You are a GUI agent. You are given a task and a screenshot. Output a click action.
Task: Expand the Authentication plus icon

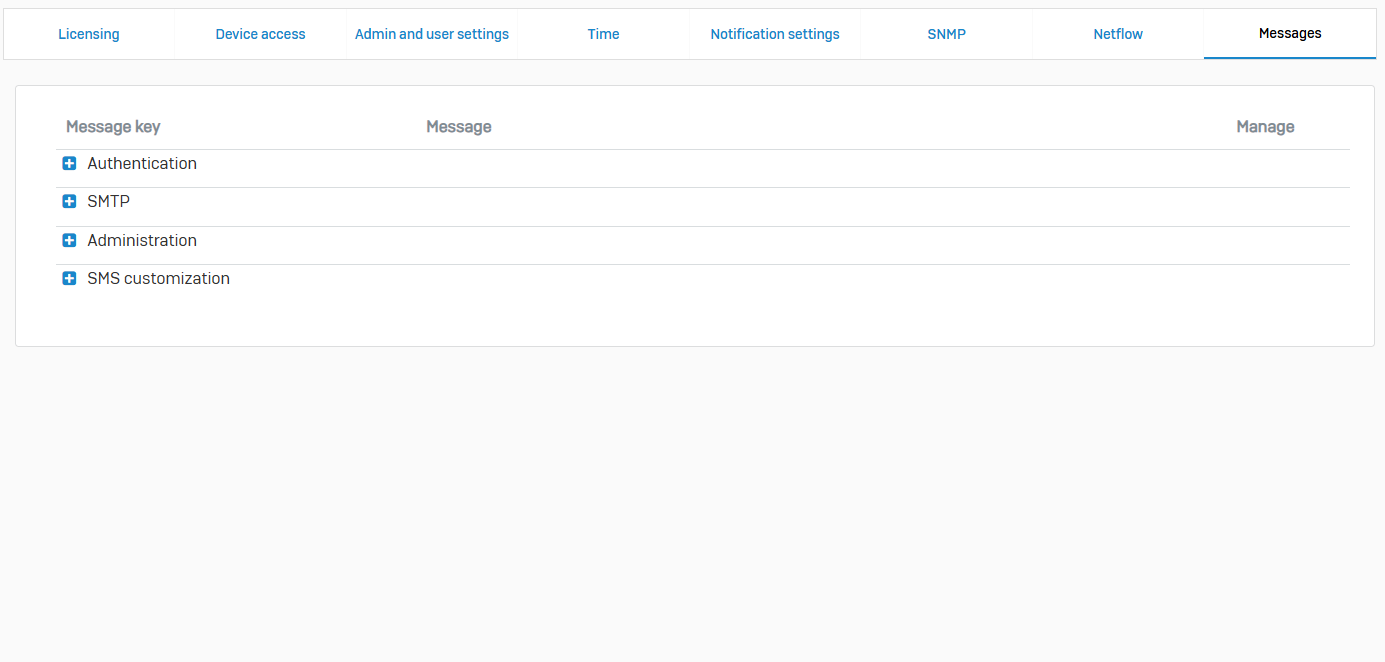click(x=69, y=164)
